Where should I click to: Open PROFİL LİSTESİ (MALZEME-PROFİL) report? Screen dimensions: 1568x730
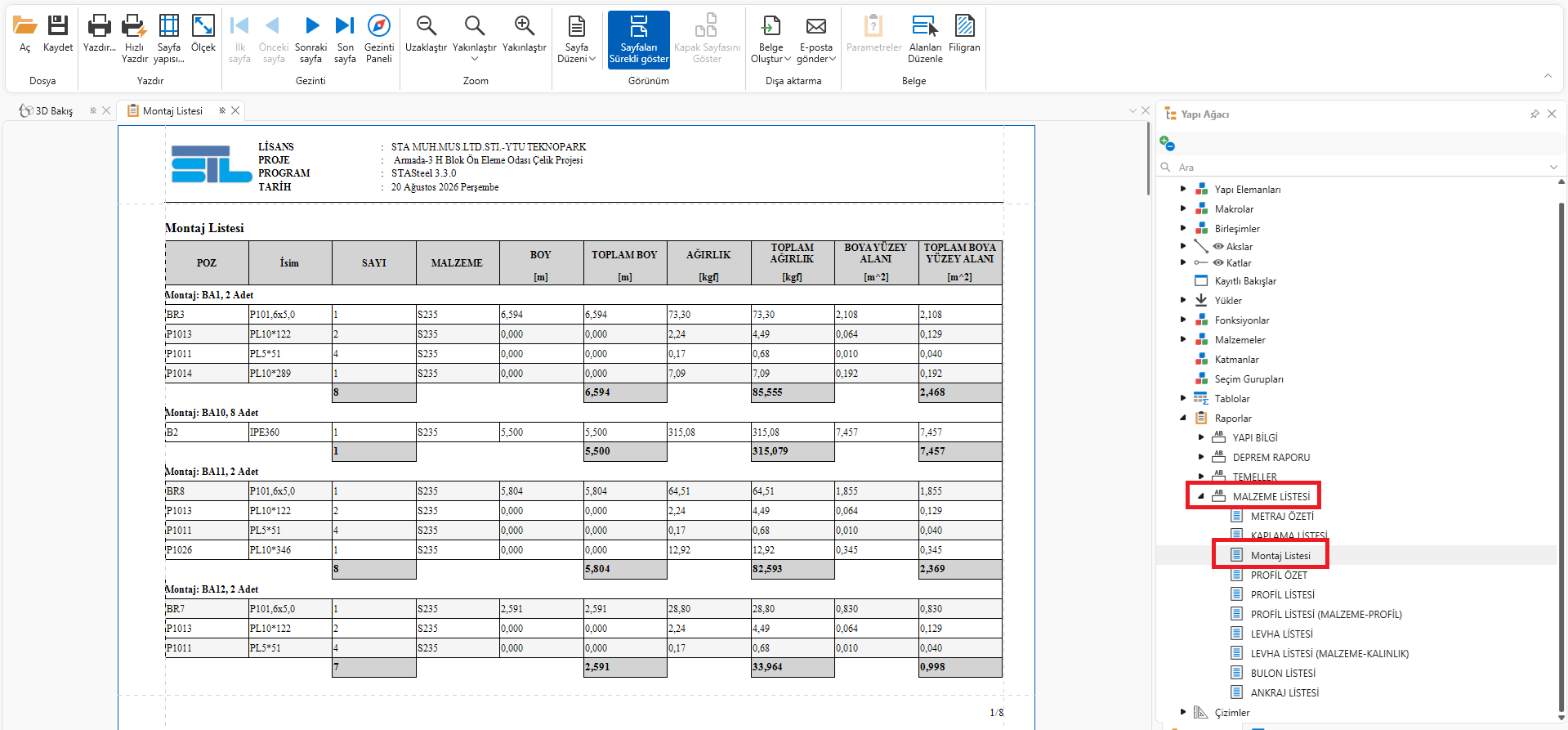1326,615
